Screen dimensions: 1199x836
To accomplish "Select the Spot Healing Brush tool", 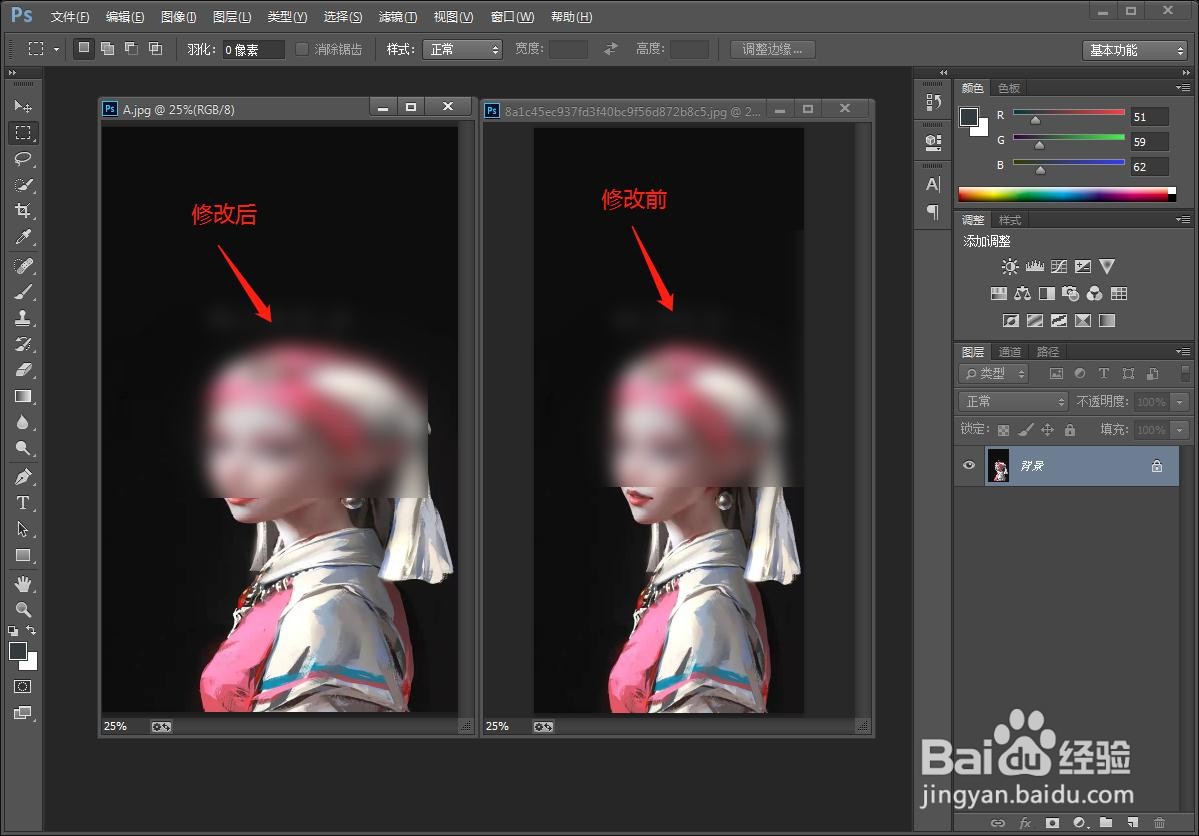I will (23, 265).
